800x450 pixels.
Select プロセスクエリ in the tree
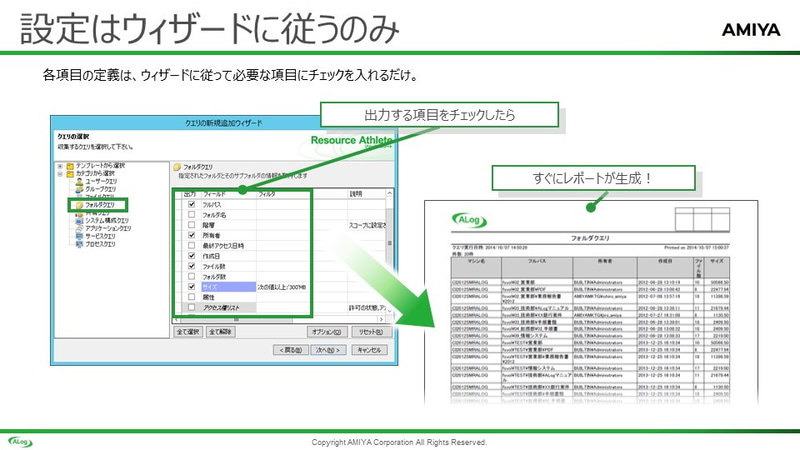[x=100, y=244]
